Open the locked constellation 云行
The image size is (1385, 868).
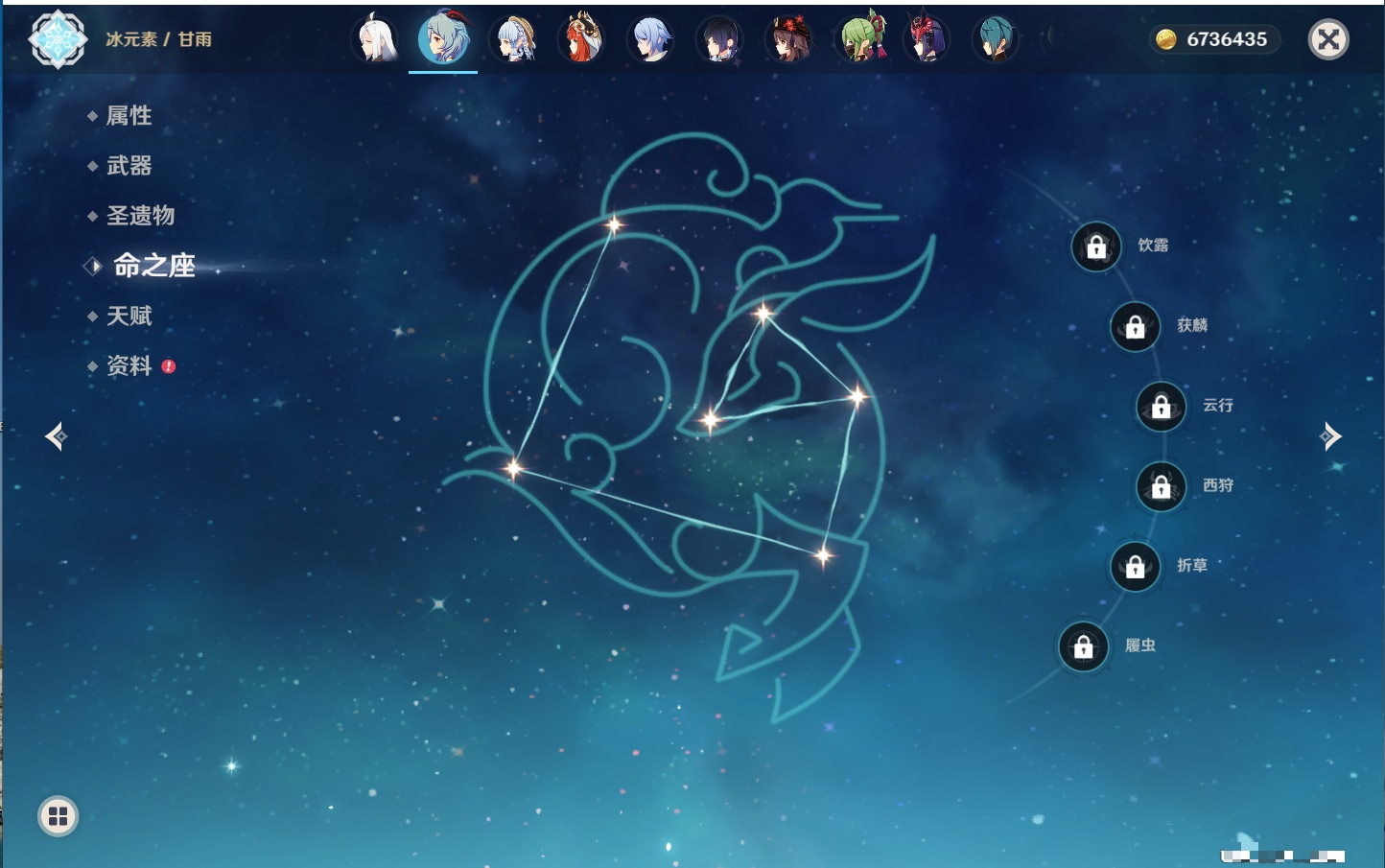coord(1162,407)
